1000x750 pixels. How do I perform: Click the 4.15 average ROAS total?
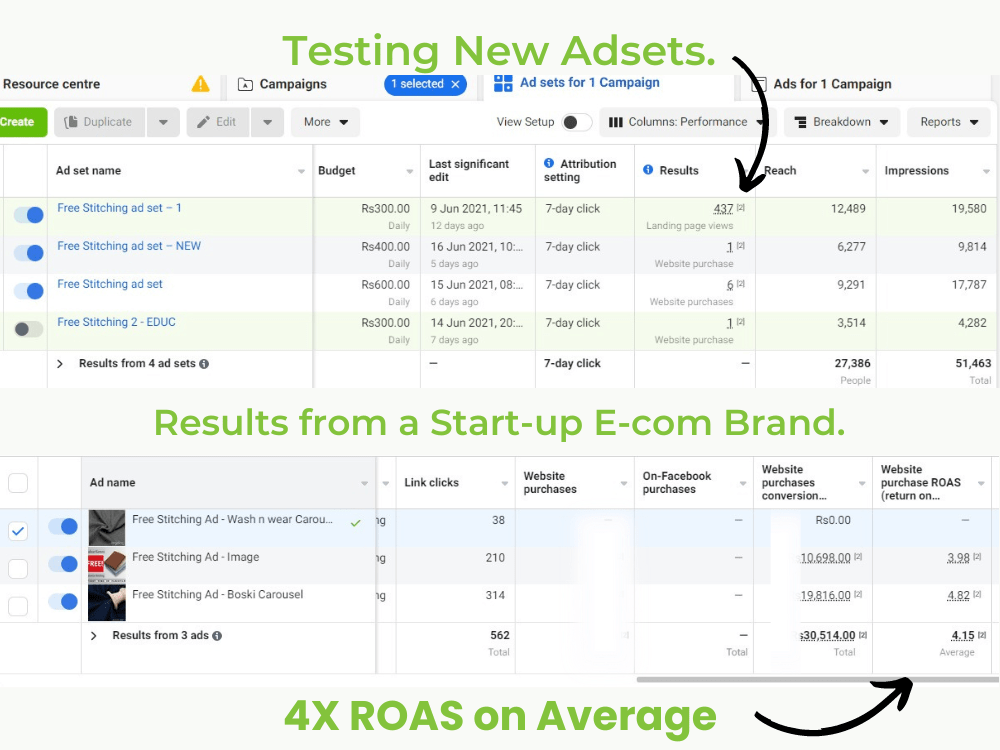963,635
